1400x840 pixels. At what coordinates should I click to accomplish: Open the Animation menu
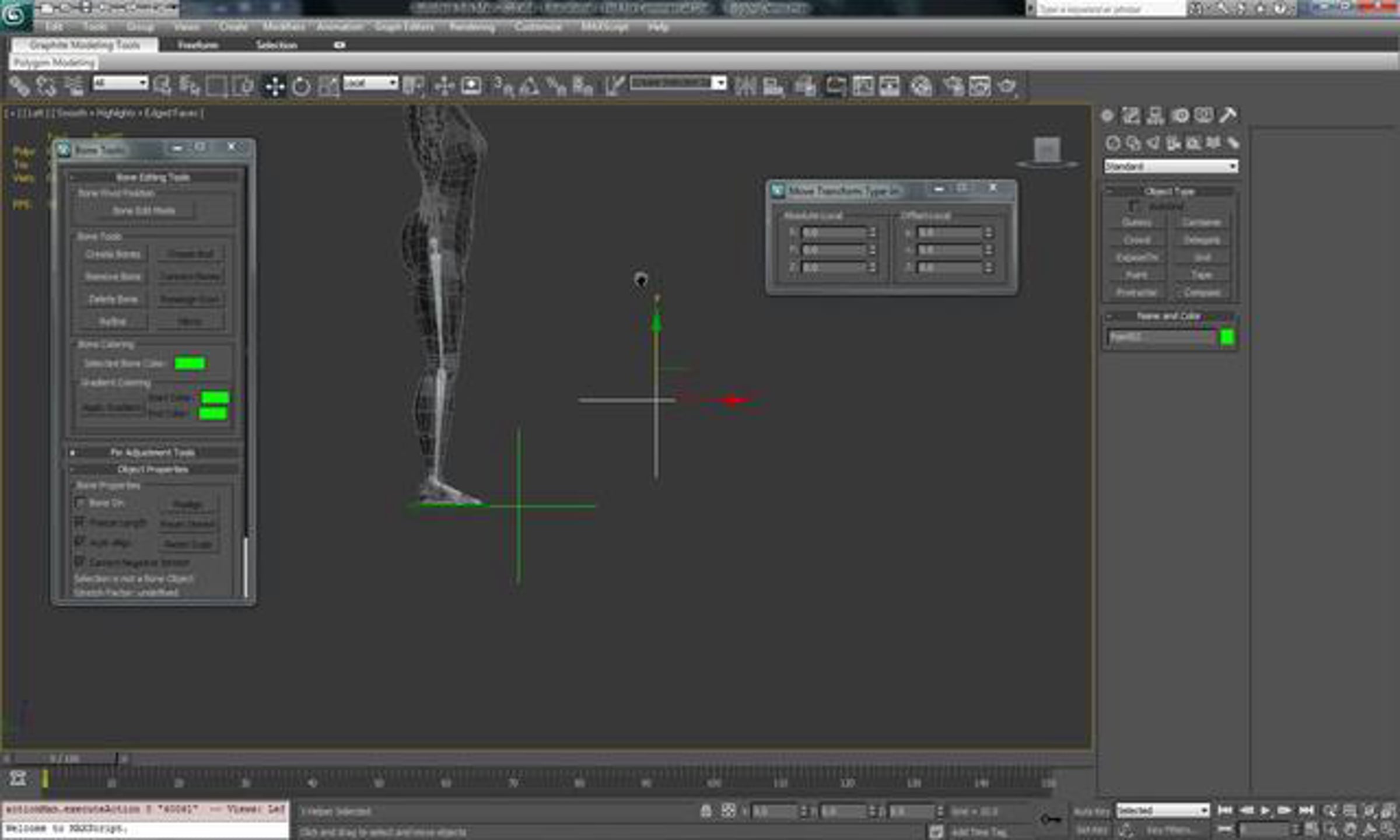point(340,27)
